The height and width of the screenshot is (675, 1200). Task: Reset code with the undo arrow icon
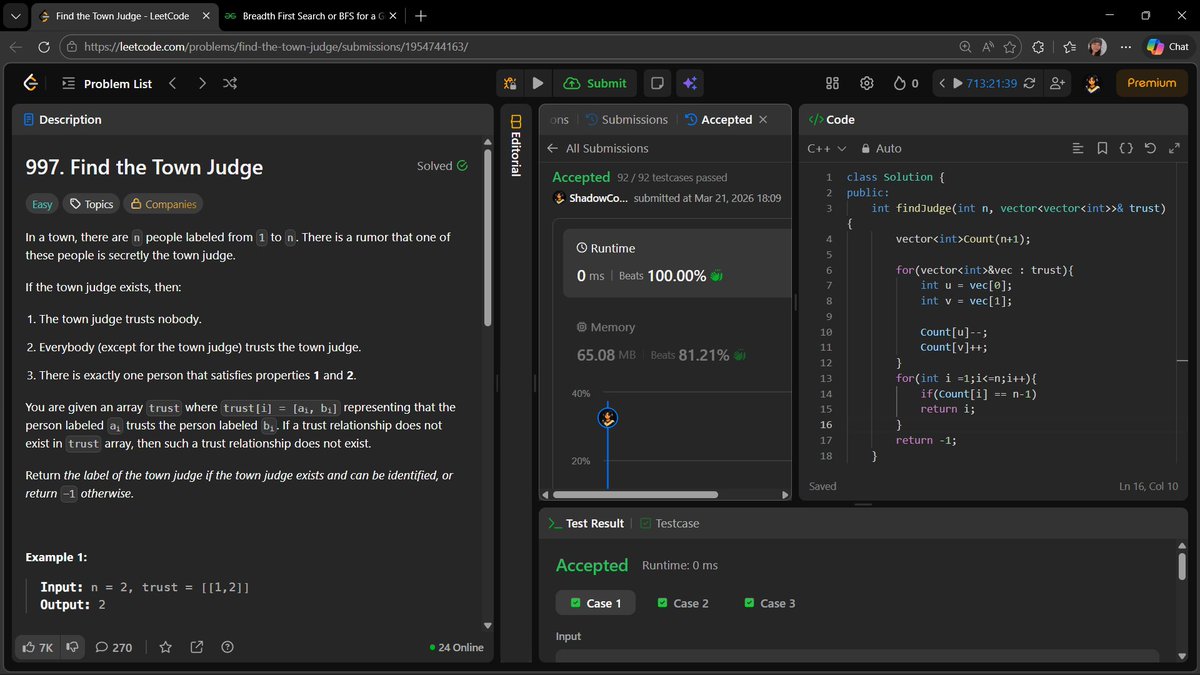(x=1150, y=148)
